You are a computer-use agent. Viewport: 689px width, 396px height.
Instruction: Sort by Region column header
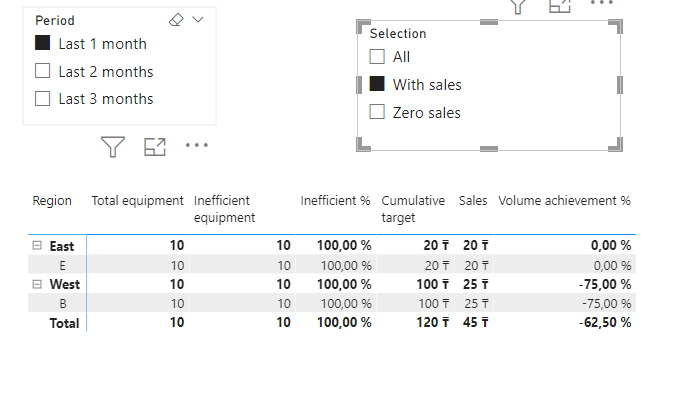[x=52, y=201]
